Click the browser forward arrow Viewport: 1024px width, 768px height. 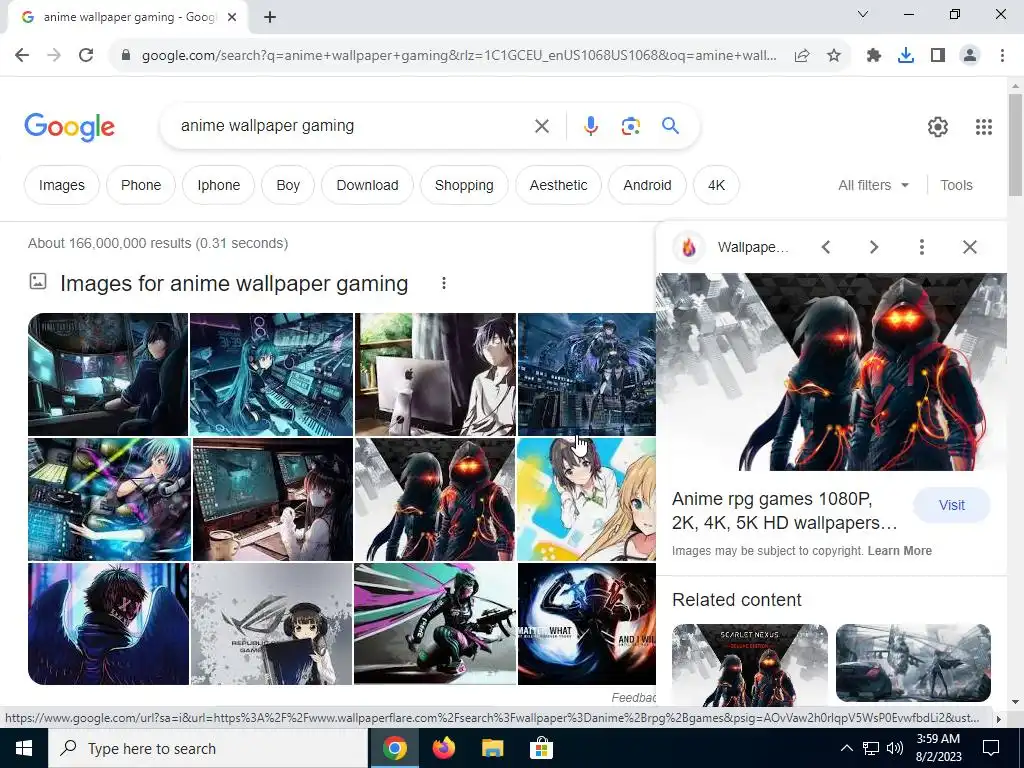pyautogui.click(x=54, y=56)
